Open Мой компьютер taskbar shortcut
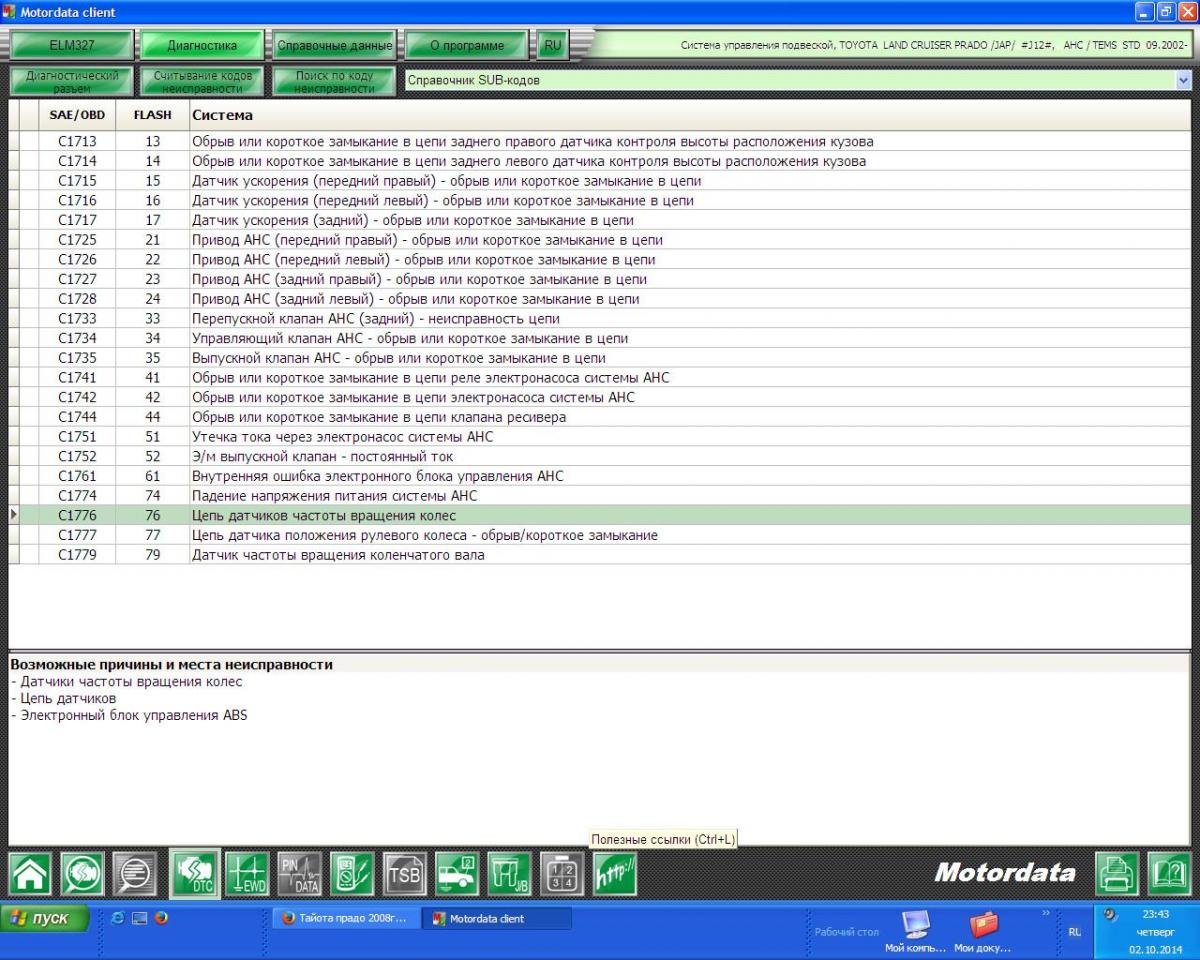Image resolution: width=1200 pixels, height=960 pixels. [x=915, y=932]
